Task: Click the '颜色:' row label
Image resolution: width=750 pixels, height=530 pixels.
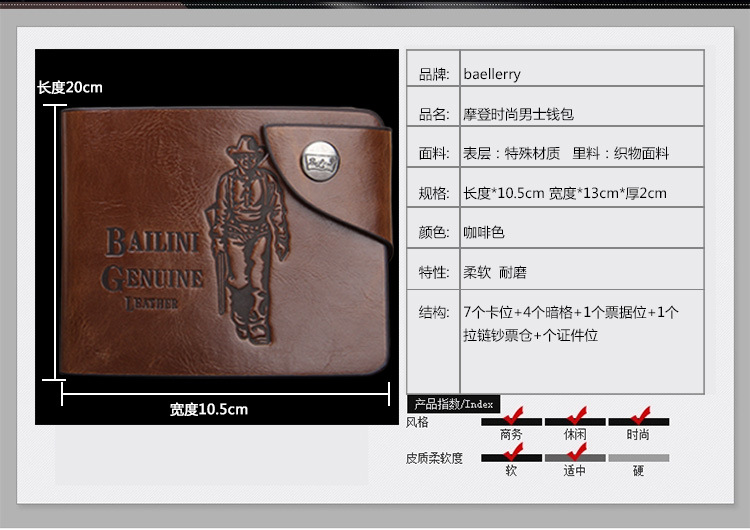Action: click(434, 232)
